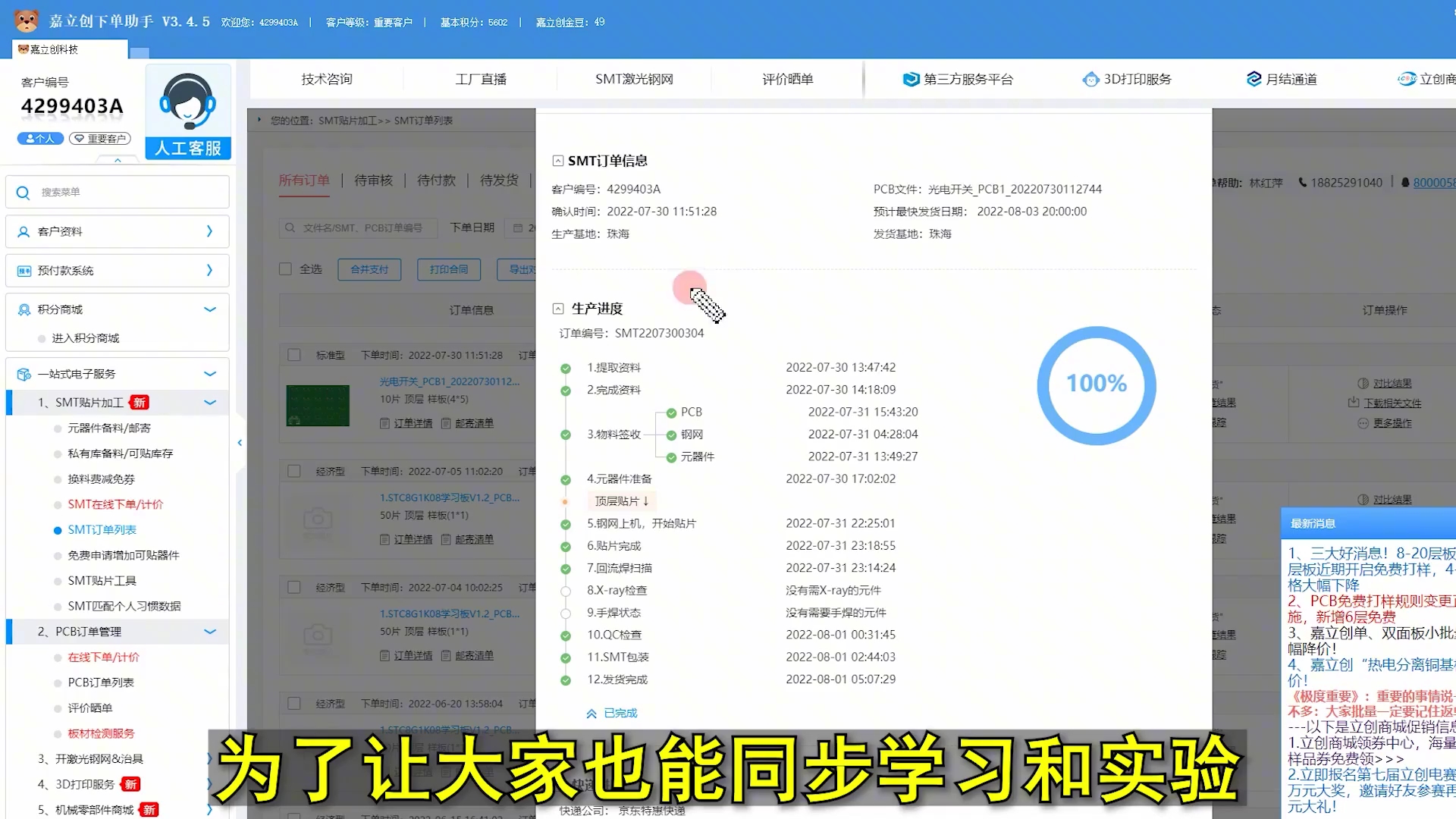Click the green check beside 12.发货完成

[566, 680]
